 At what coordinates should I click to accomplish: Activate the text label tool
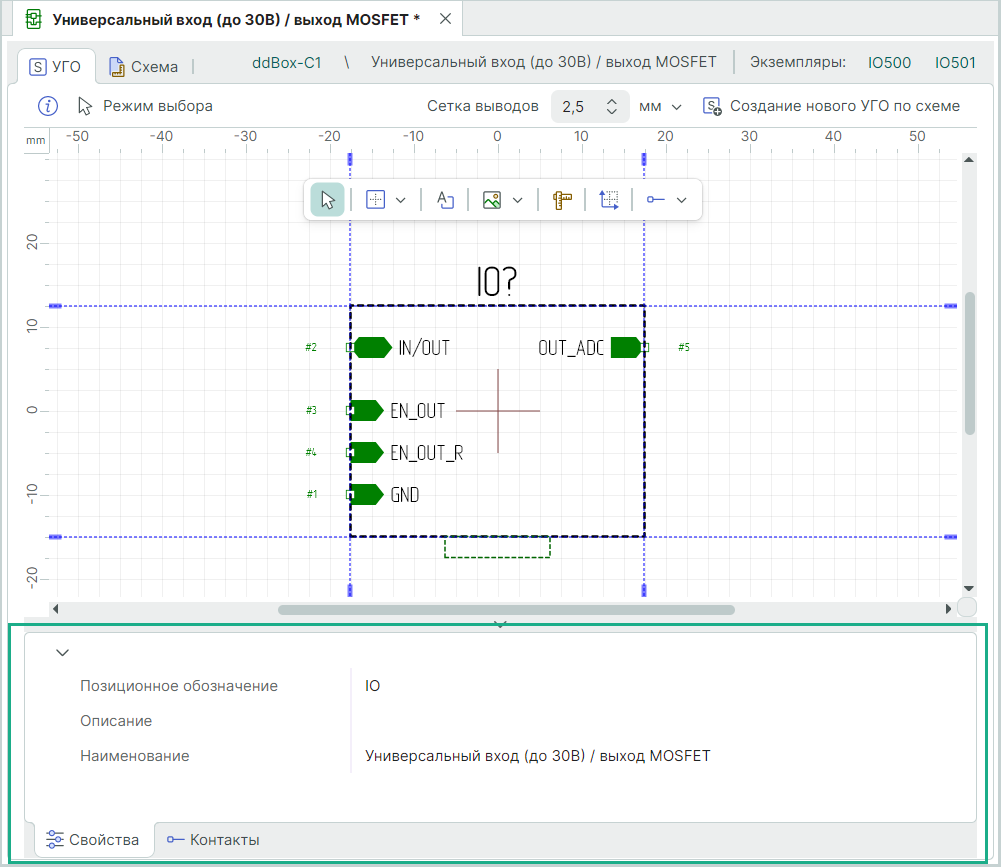pos(445,200)
